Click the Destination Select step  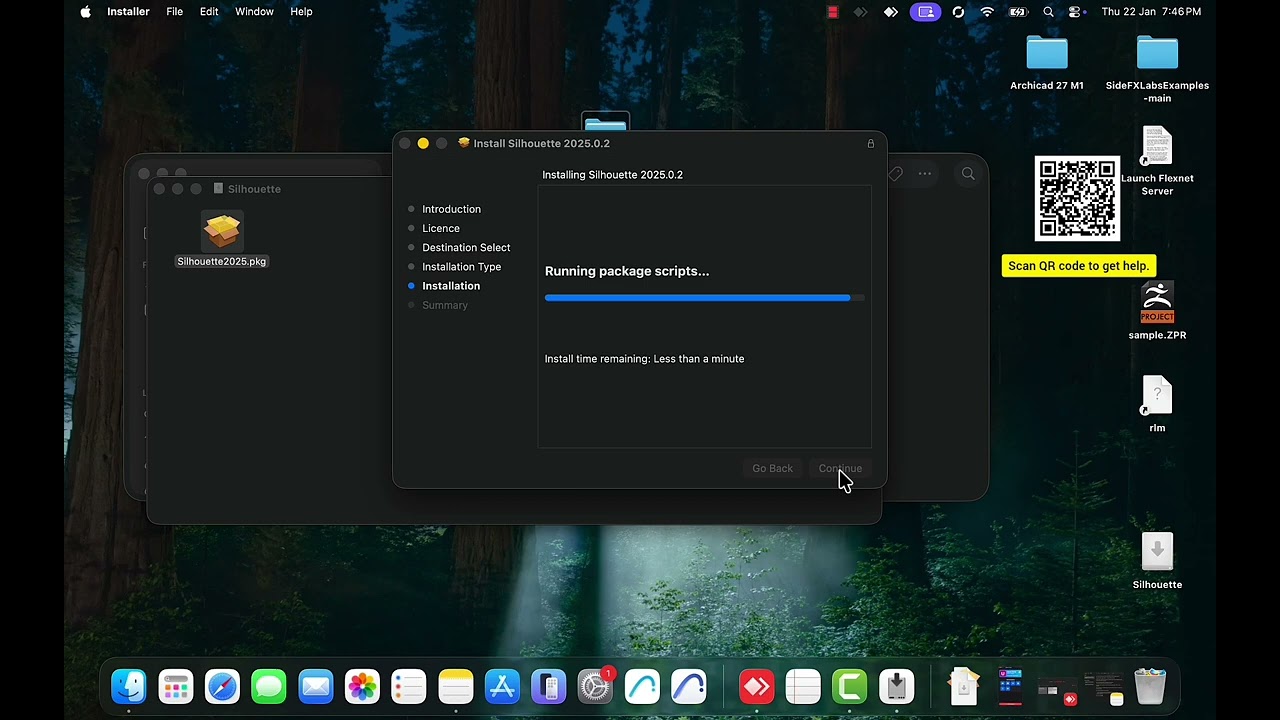coord(466,247)
